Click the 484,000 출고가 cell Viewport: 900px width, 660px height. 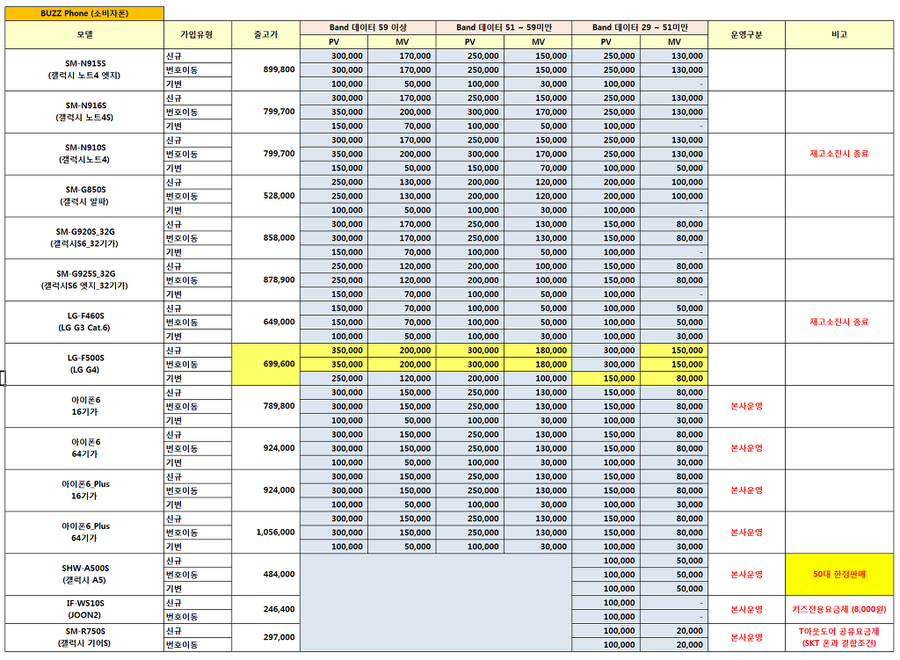point(266,574)
